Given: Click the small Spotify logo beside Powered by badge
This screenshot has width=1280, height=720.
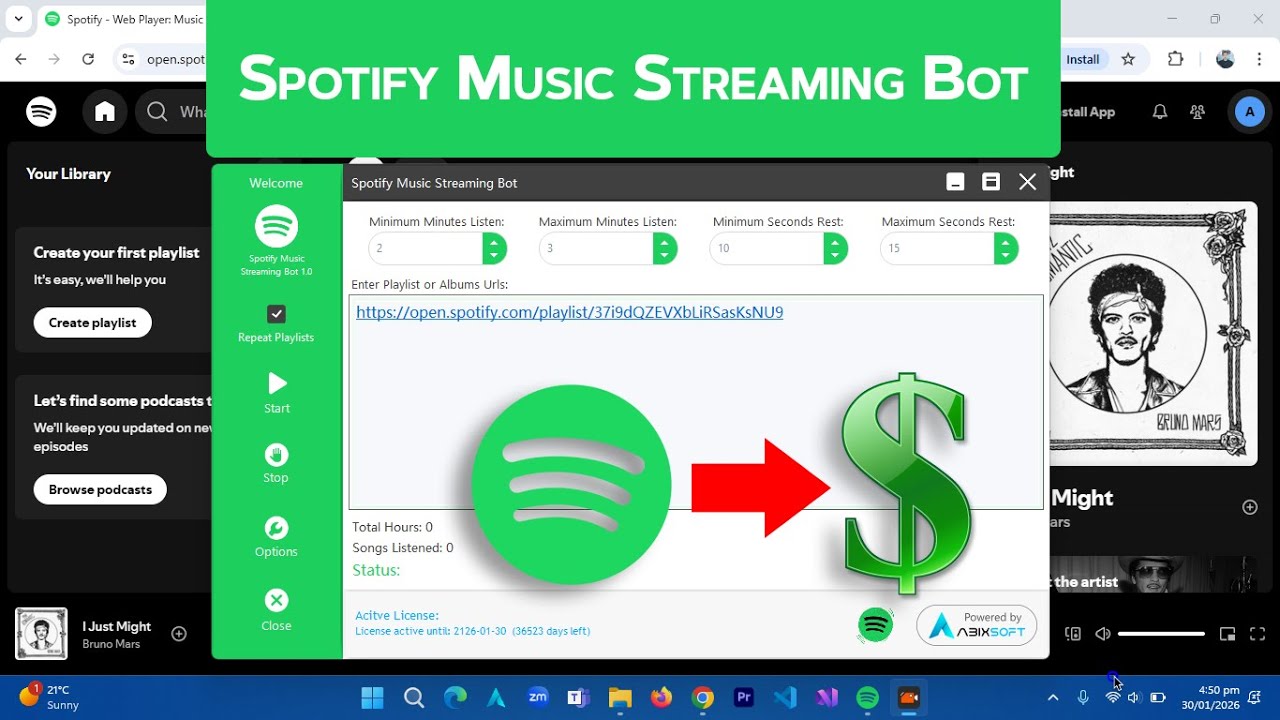Looking at the screenshot, I should (876, 625).
